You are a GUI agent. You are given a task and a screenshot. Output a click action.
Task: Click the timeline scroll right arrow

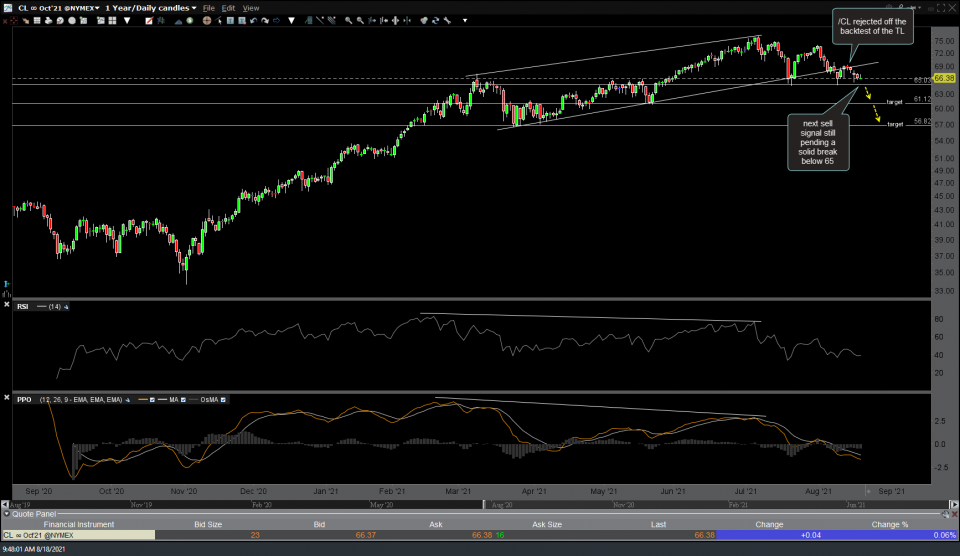[954, 505]
